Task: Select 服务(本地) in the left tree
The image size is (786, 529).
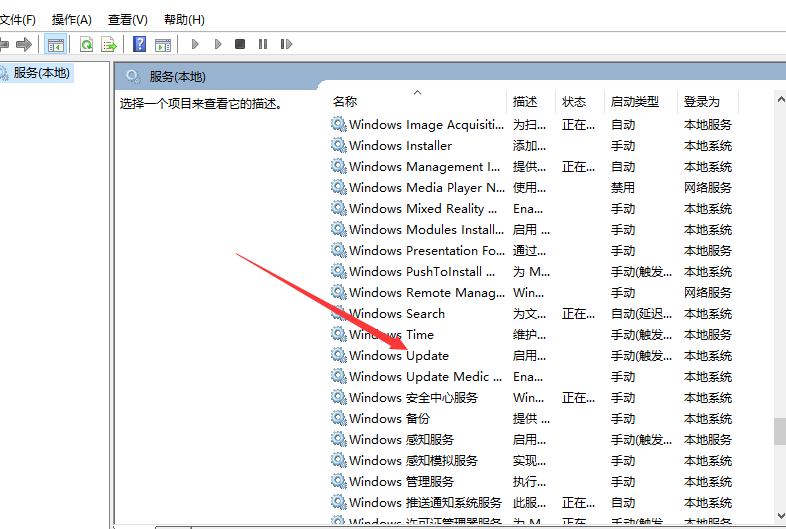Action: click(x=41, y=73)
